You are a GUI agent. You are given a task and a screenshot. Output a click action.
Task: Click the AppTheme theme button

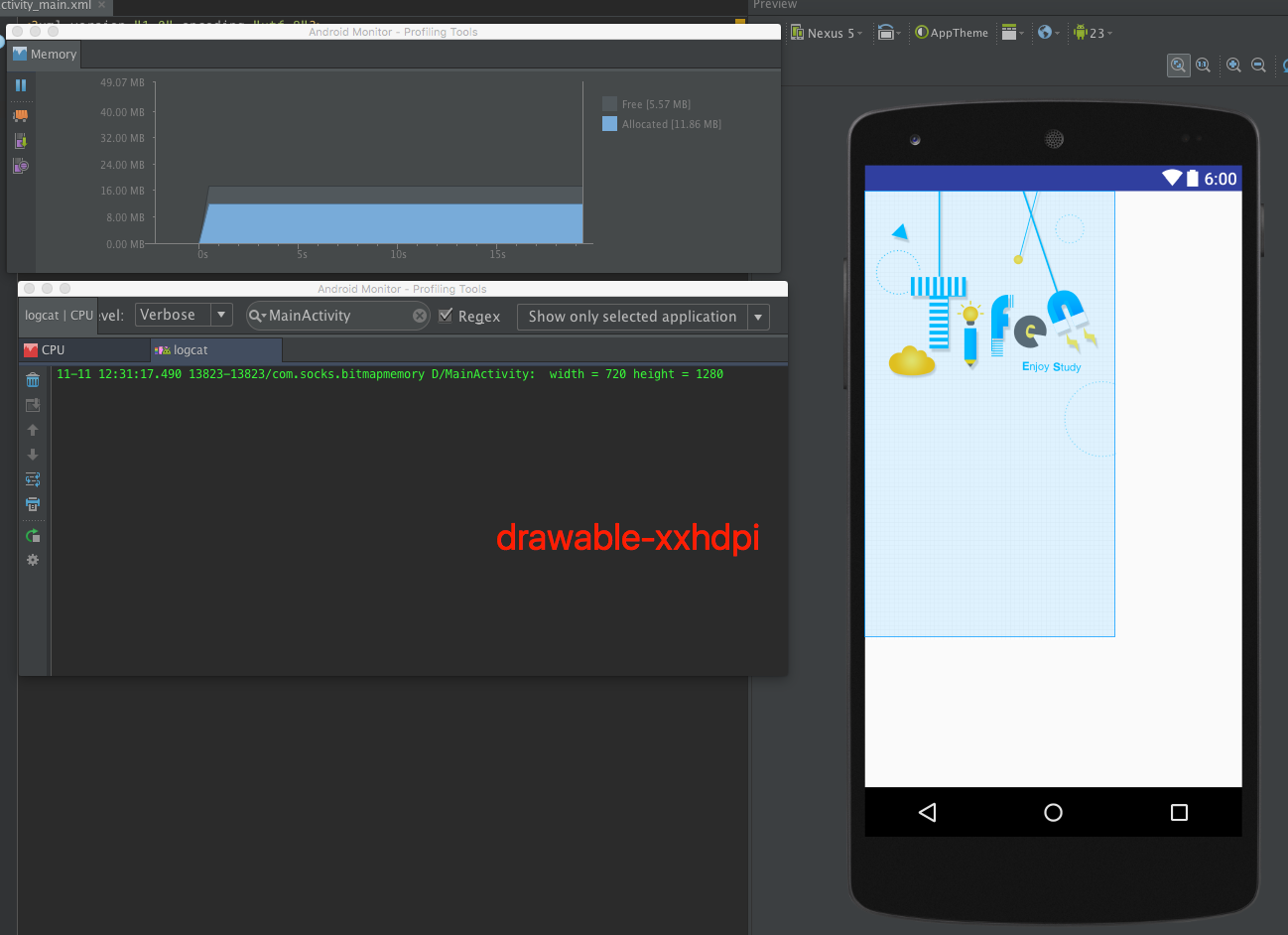pyautogui.click(x=952, y=33)
